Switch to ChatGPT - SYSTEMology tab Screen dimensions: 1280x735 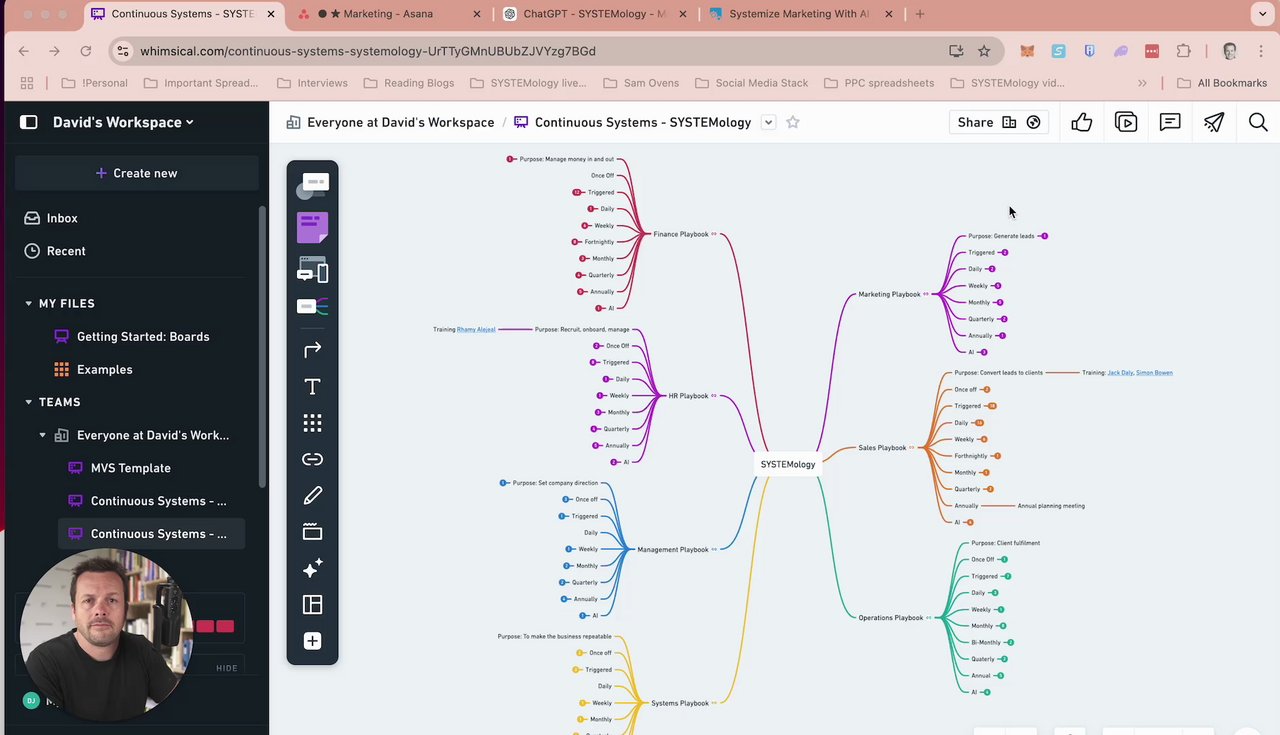click(594, 14)
